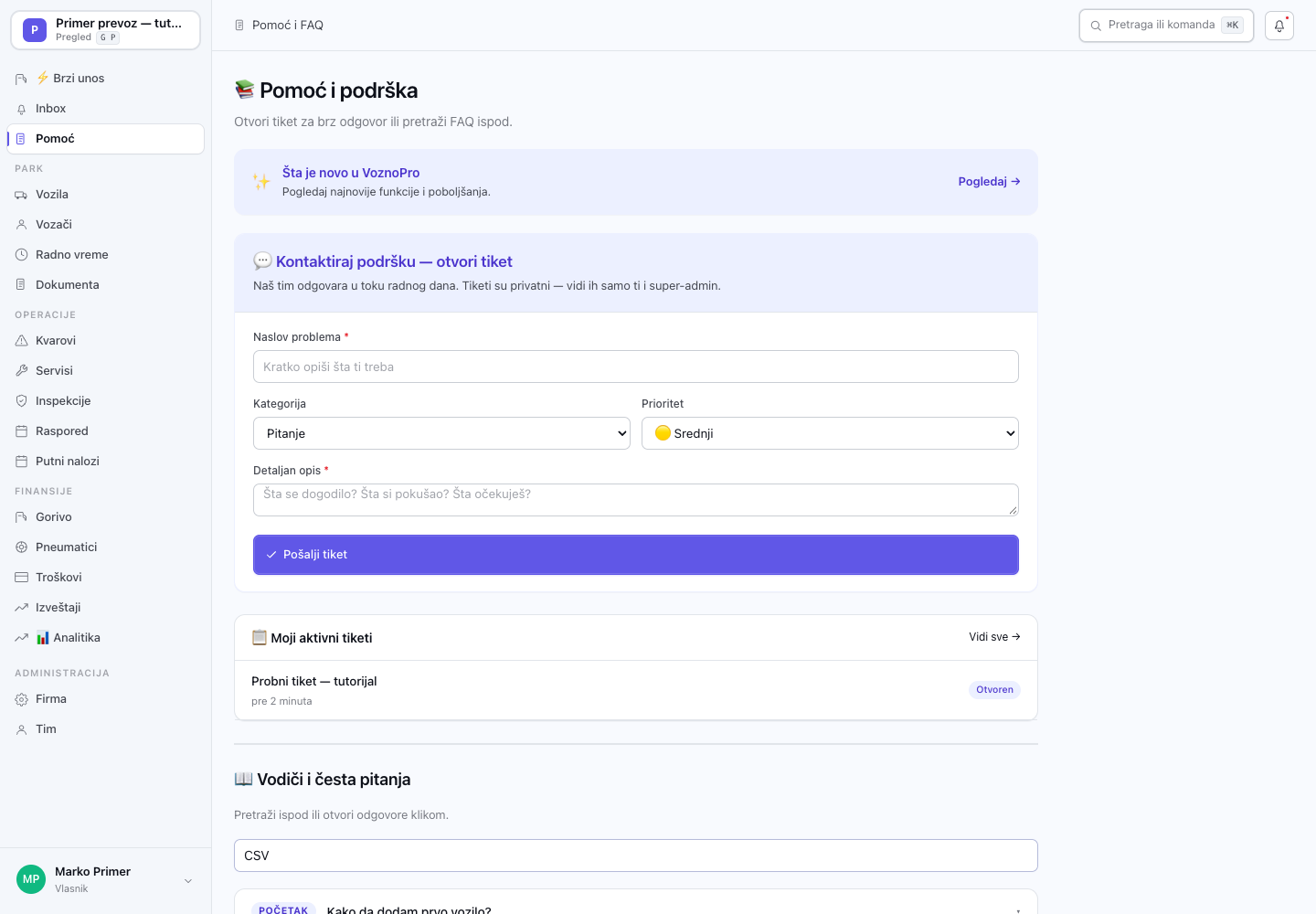Click the Vozači person icon
Screen dimensions: 1316x914
tap(21, 225)
